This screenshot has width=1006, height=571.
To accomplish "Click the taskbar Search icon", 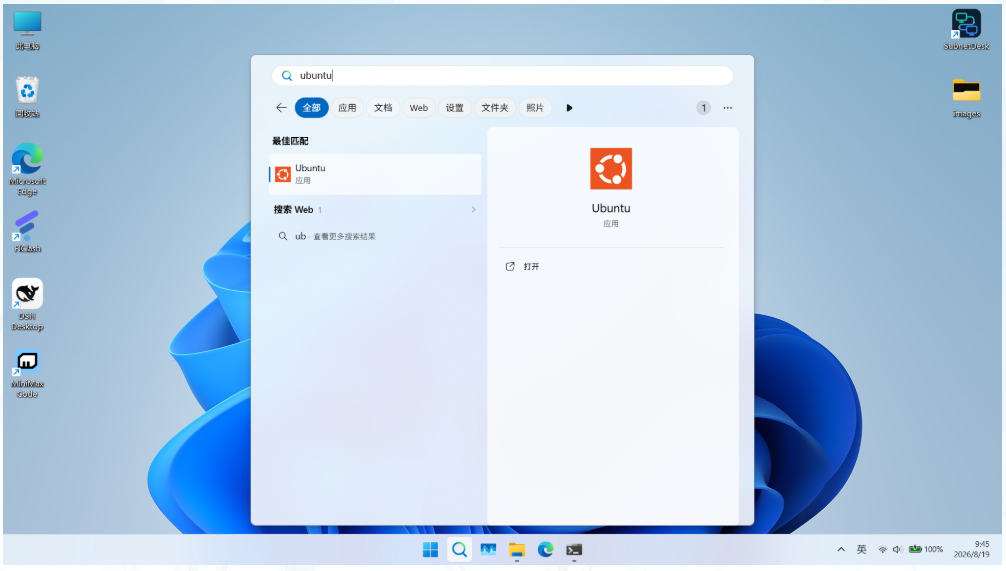I will [x=459, y=550].
